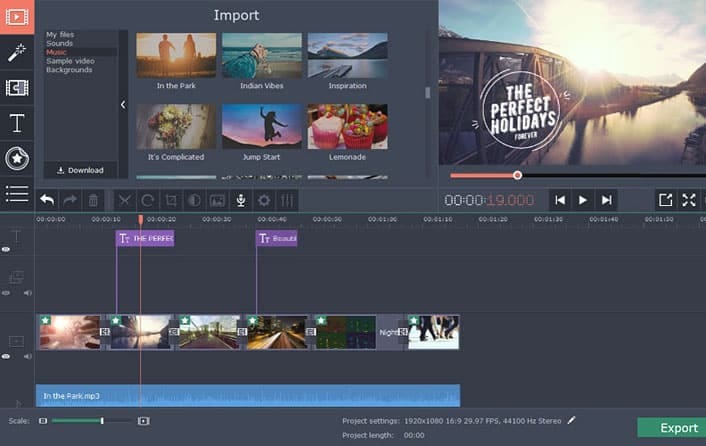Open the More tools list icon
The image size is (706, 446).
tap(17, 193)
